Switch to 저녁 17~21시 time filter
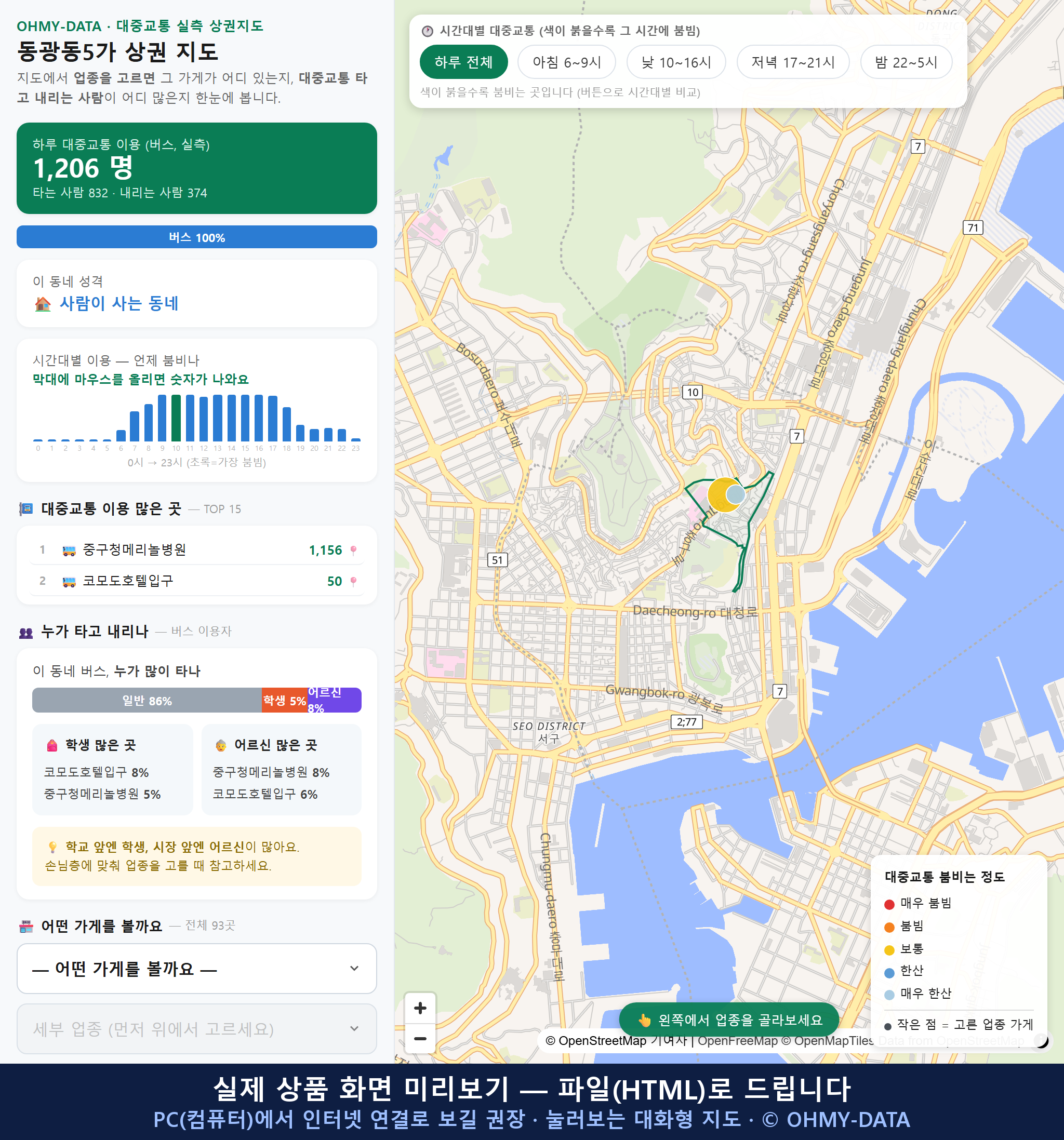This screenshot has width=1064, height=1140. click(792, 62)
